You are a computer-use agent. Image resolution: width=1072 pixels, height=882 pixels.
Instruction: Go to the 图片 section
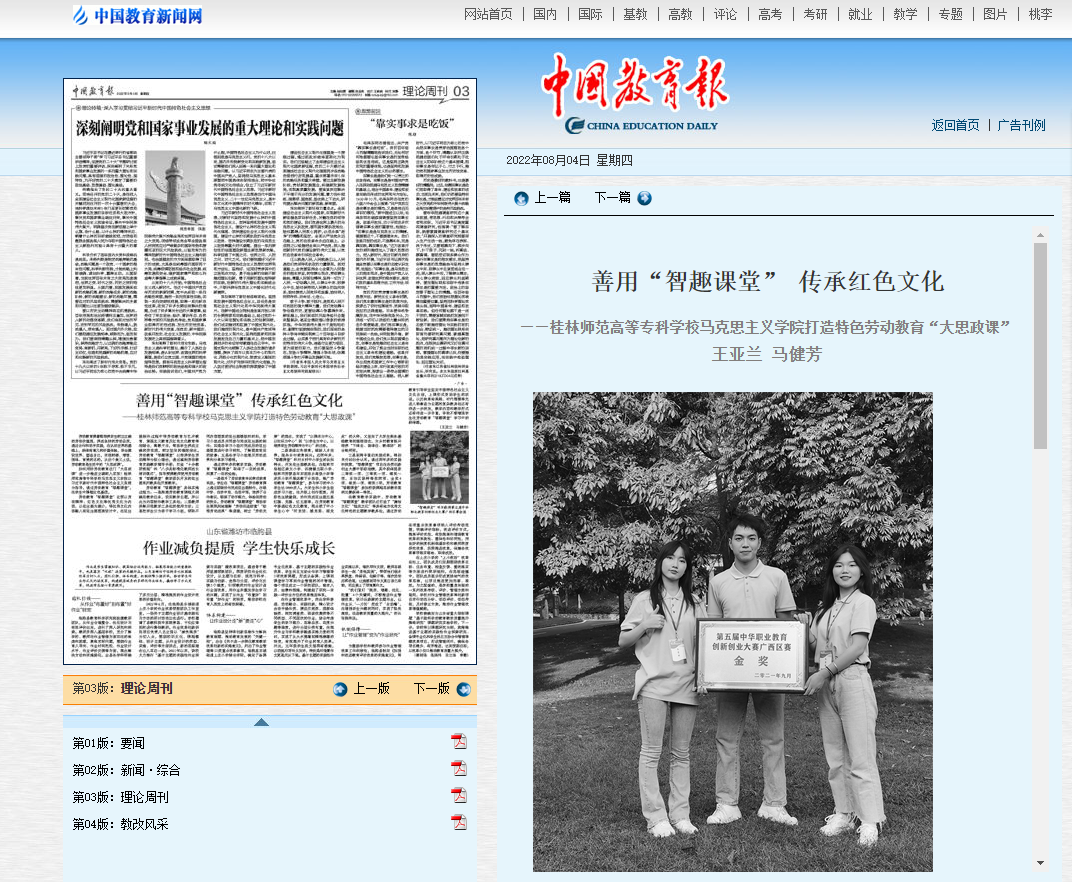coord(995,14)
